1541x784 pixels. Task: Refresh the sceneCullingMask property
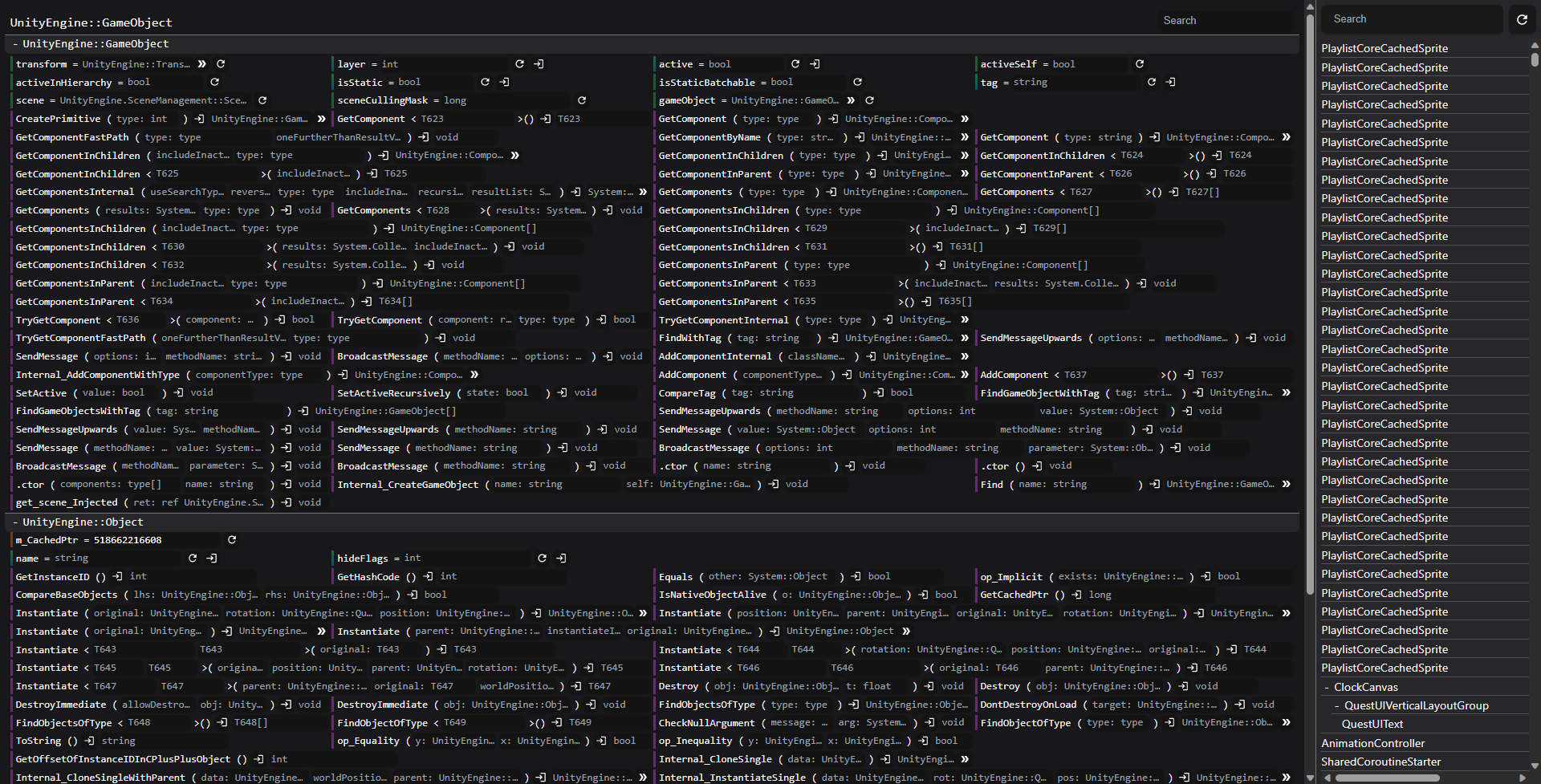(x=582, y=100)
